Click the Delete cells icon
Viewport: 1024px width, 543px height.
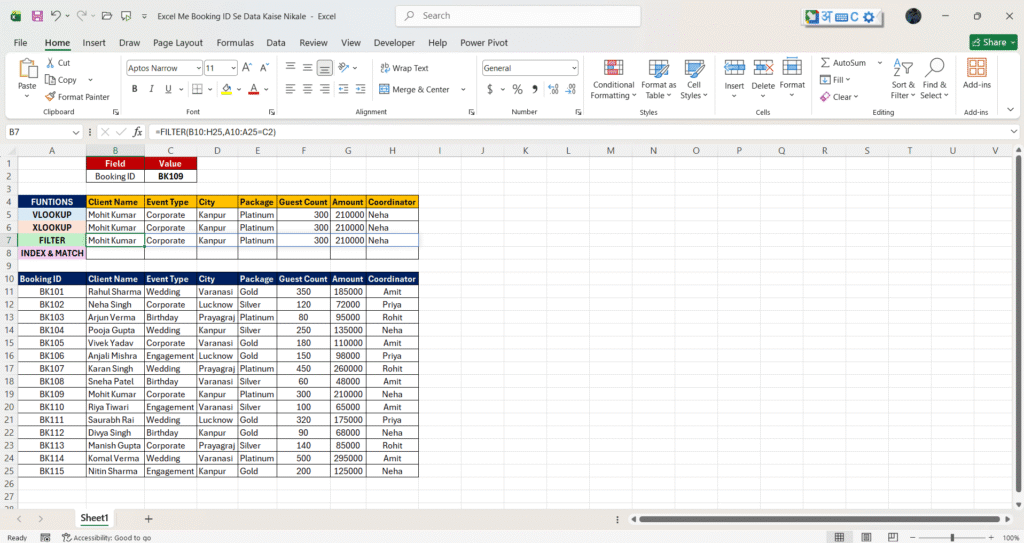(763, 68)
